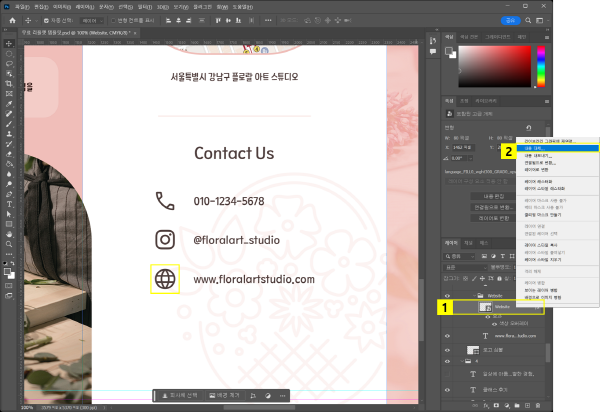This screenshot has height=412, width=600.
Task: Hide the www.flora...tudio.com text layer
Action: [447, 336]
